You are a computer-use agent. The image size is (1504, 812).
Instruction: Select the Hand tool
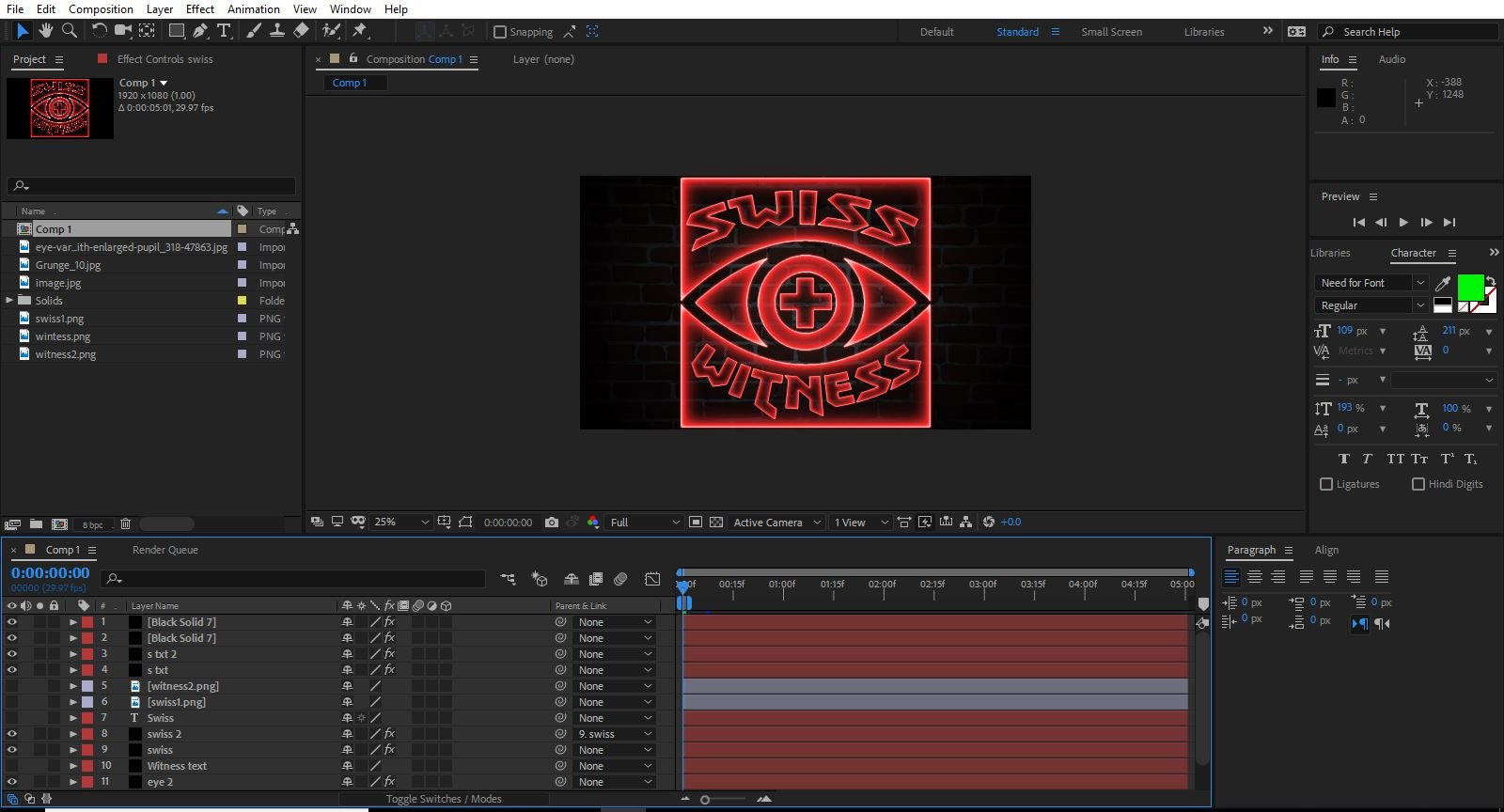(x=45, y=31)
